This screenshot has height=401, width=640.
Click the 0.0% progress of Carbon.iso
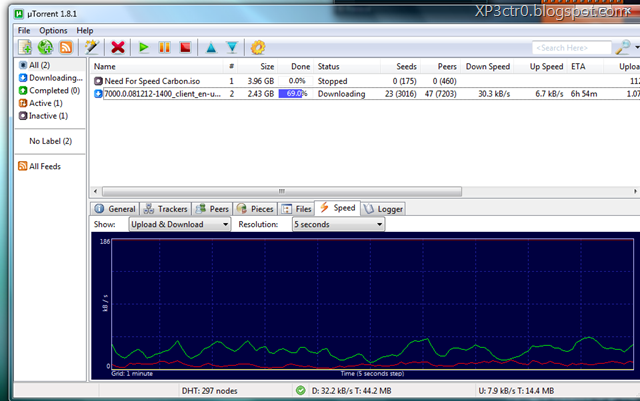coord(297,81)
